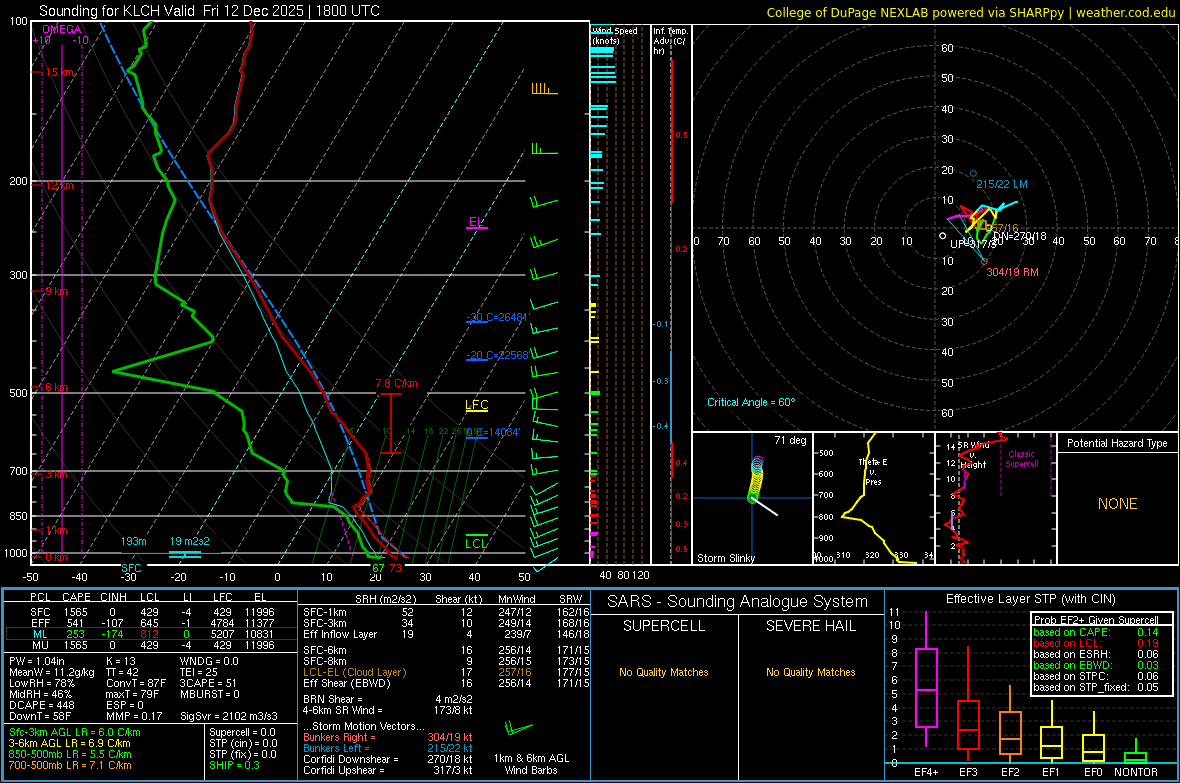1180x783 pixels.
Task: Click the -20 C=22568' height label
Action: [497, 355]
